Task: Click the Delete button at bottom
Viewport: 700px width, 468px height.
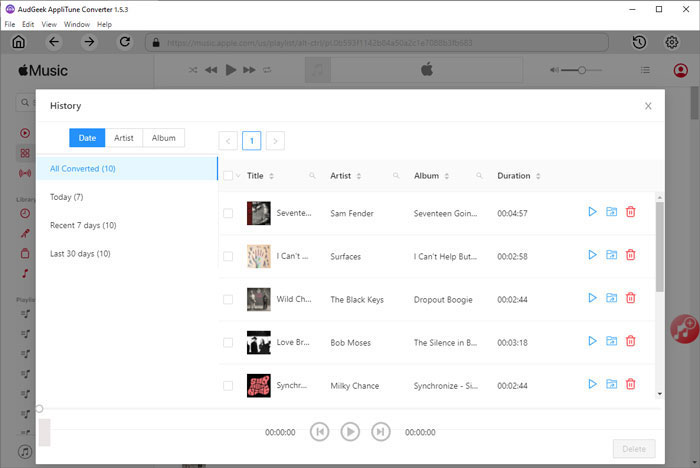Action: (634, 449)
